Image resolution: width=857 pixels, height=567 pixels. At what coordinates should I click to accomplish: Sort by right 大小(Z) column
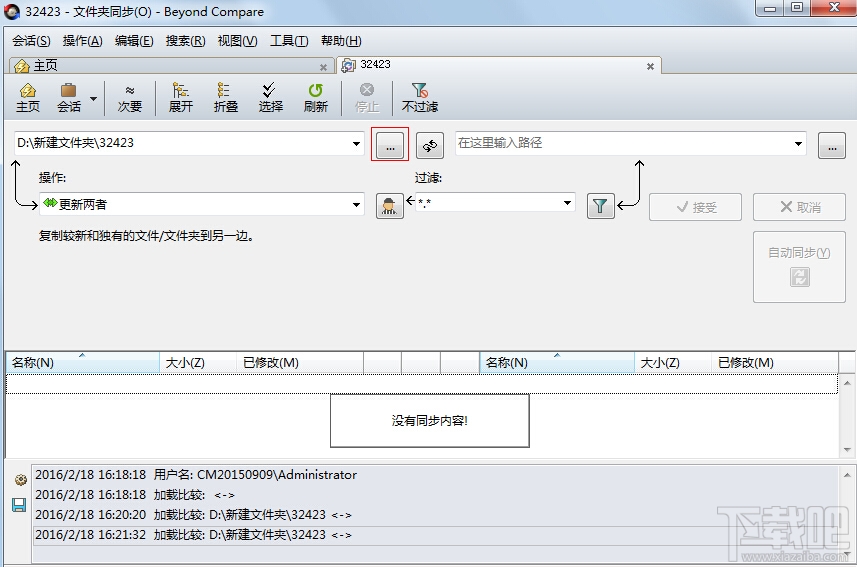coord(673,363)
